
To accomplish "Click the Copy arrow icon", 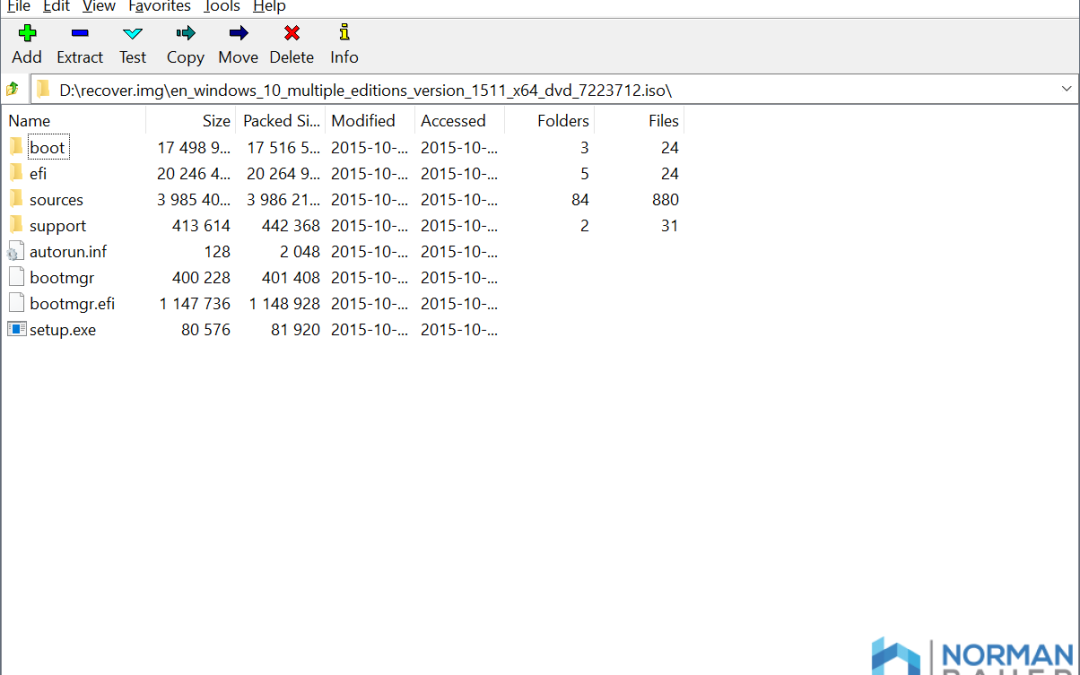I will pos(185,32).
